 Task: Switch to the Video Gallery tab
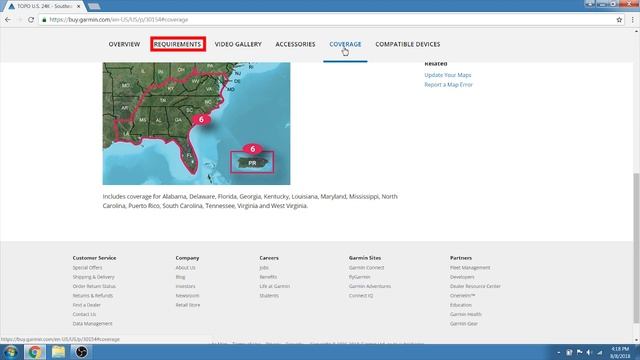238,44
